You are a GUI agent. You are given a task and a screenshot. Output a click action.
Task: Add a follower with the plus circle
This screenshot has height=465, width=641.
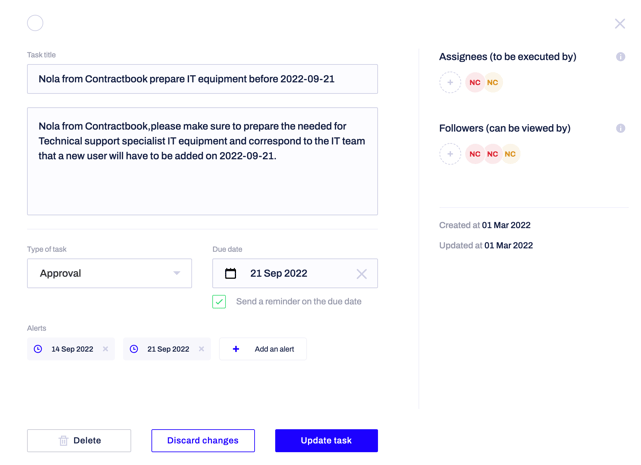(x=450, y=154)
